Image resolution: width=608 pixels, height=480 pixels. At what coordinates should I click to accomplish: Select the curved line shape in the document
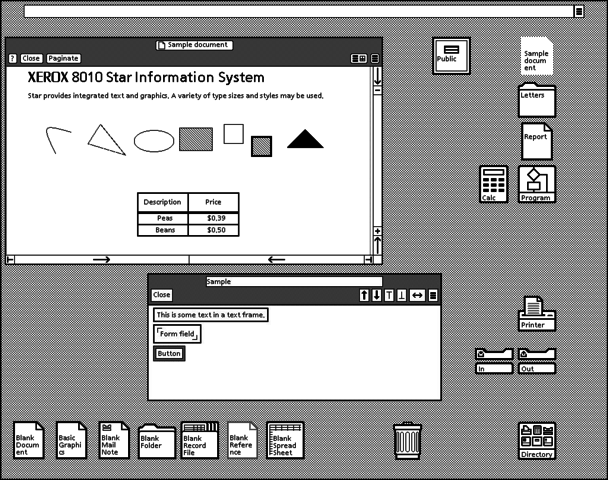tap(57, 140)
